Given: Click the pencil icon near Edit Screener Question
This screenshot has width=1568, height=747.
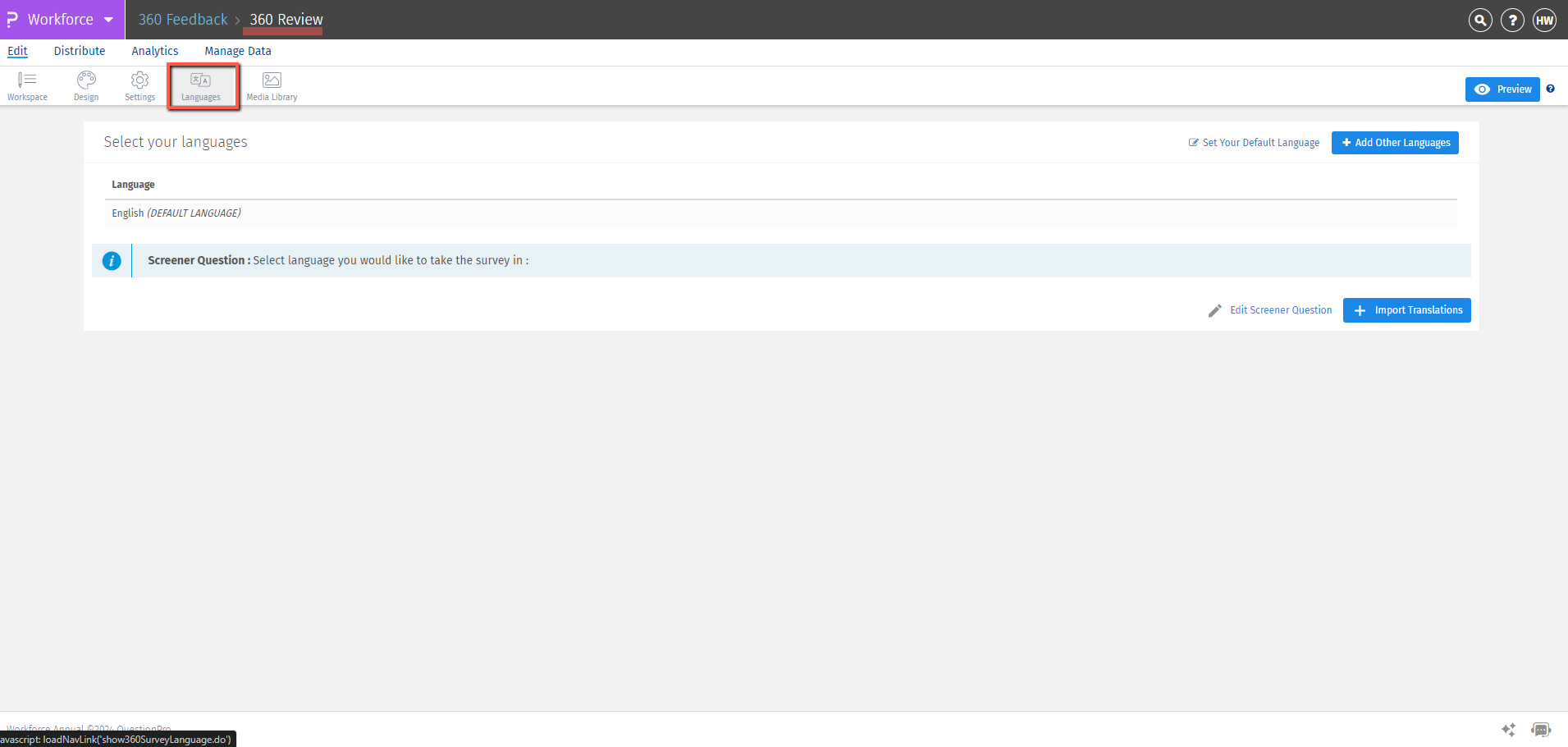Looking at the screenshot, I should pos(1214,310).
